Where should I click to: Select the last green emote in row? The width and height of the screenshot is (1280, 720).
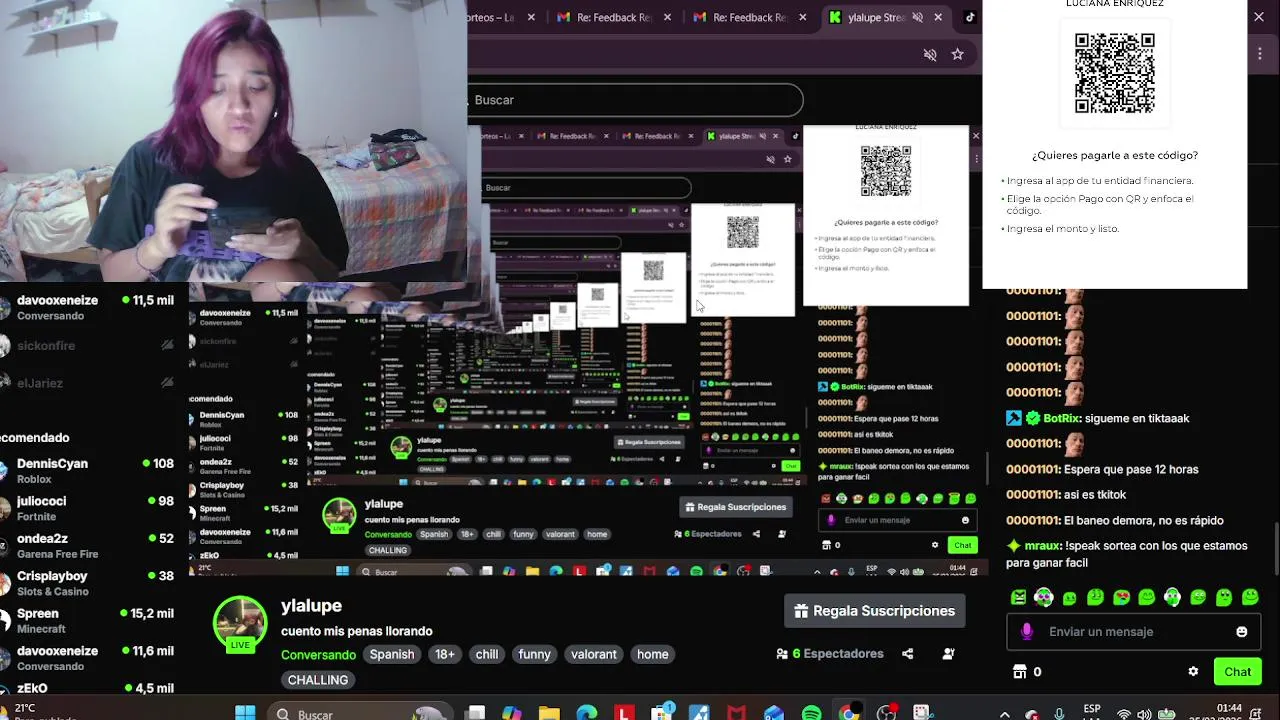pyautogui.click(x=1250, y=597)
